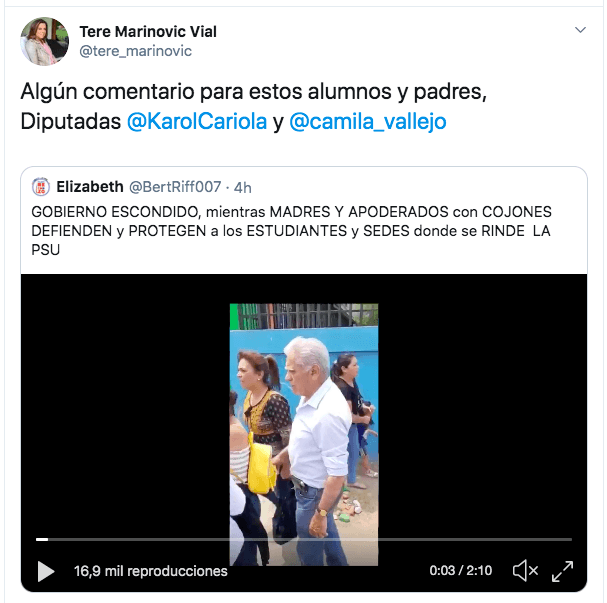Click the @camila_vallejo mention
Viewport: 607px width, 603px height.
(368, 122)
